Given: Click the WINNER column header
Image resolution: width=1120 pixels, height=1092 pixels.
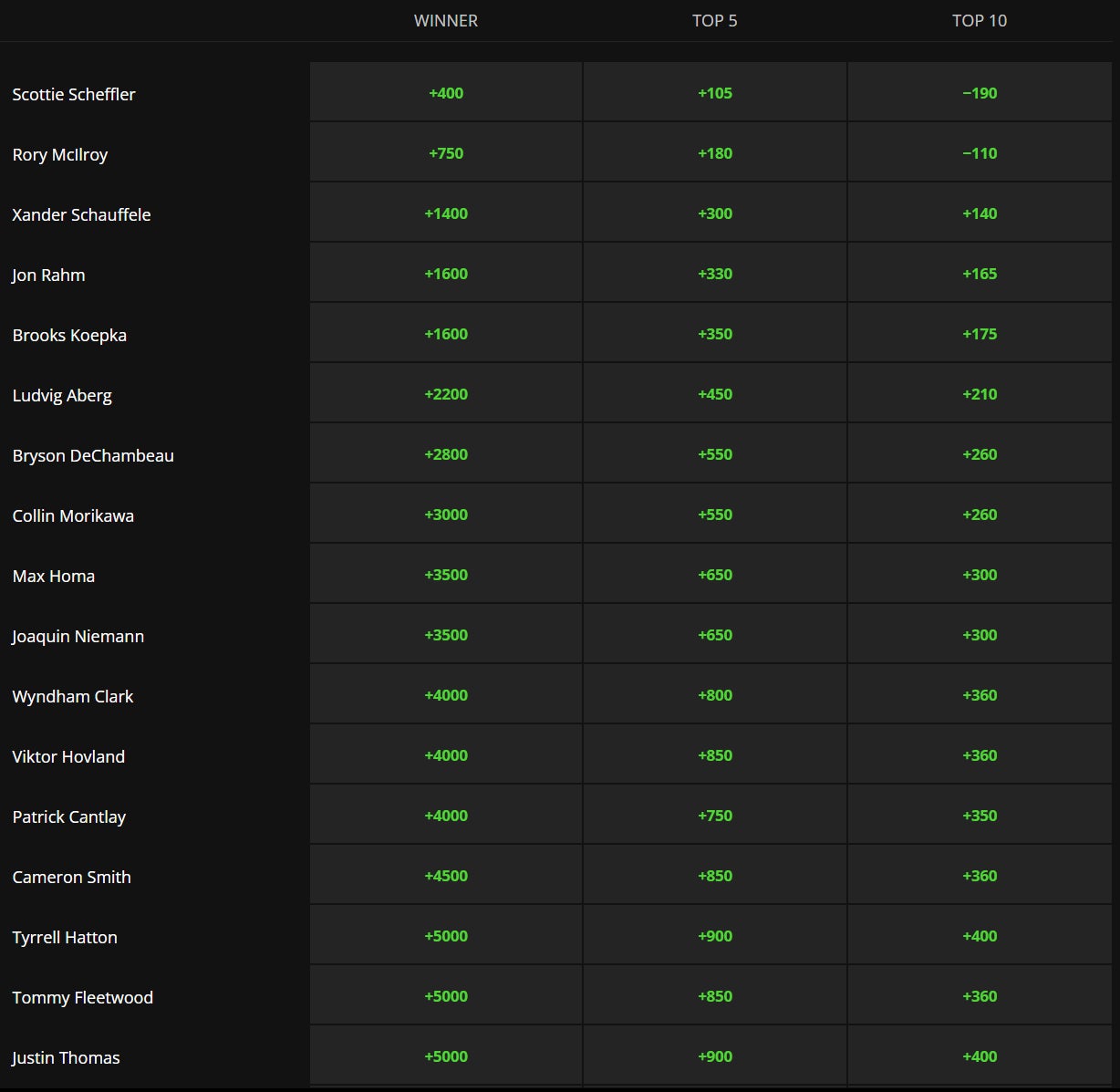Looking at the screenshot, I should [446, 21].
